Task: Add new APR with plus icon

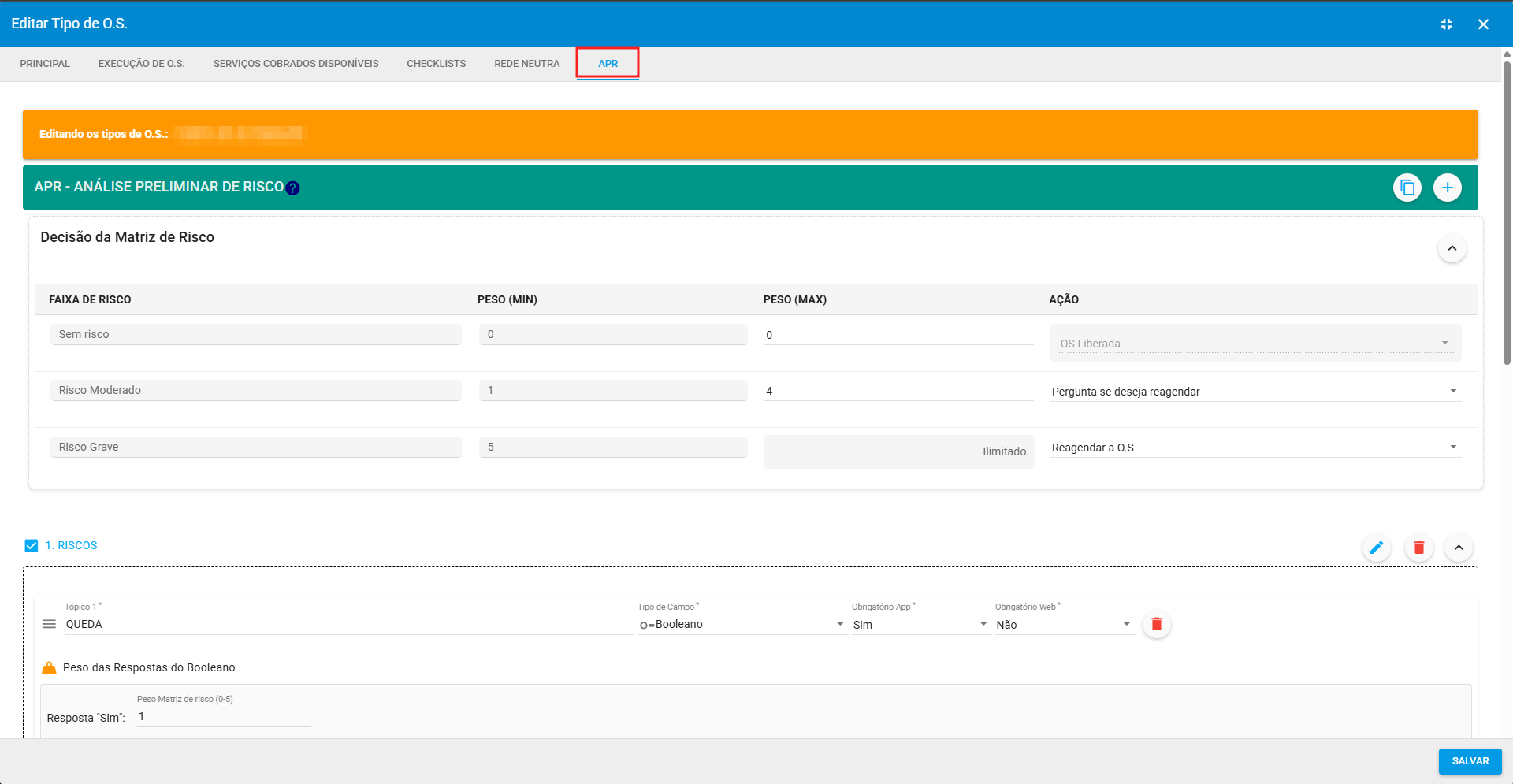Action: click(x=1447, y=188)
